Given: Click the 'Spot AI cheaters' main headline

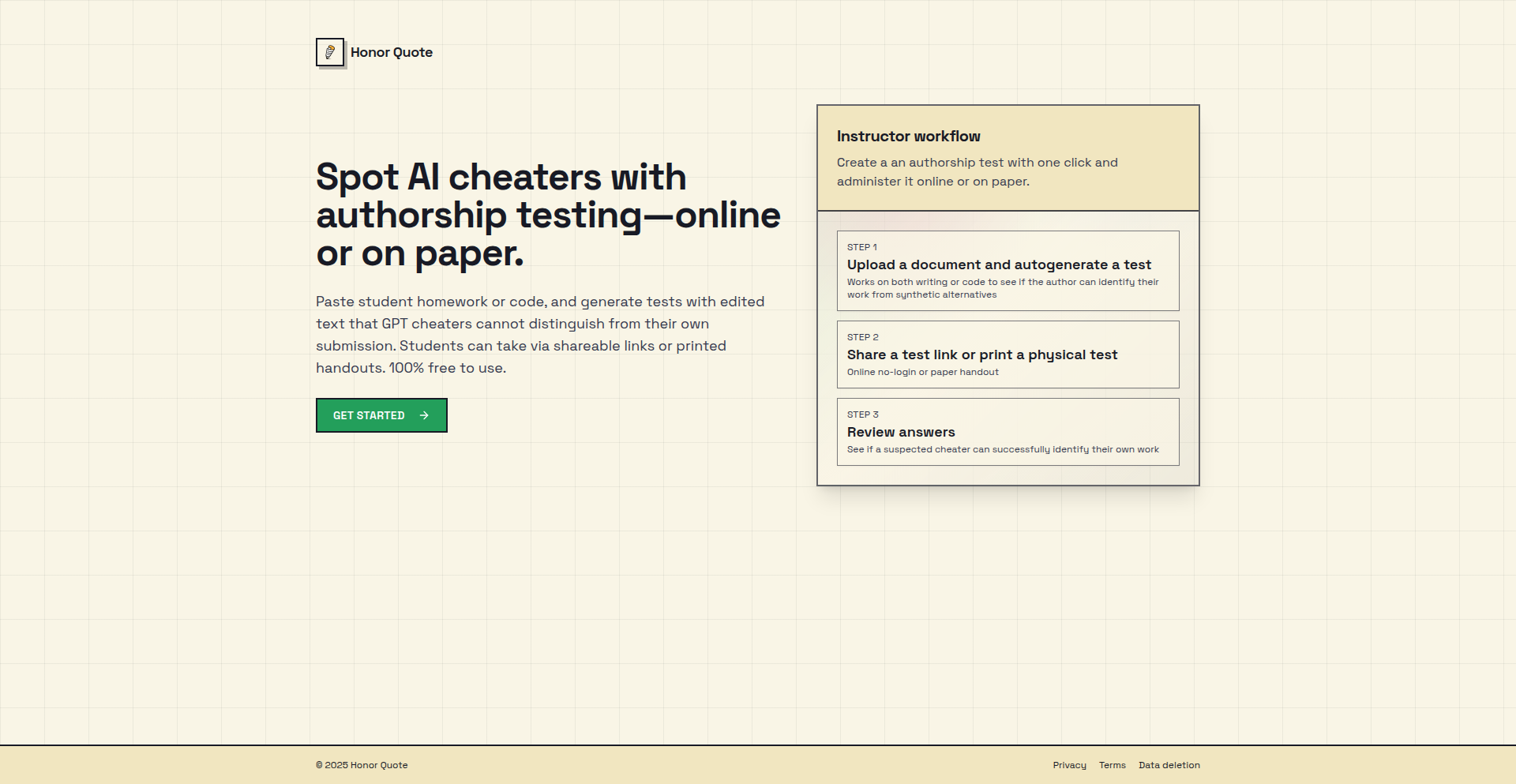Looking at the screenshot, I should click(548, 215).
